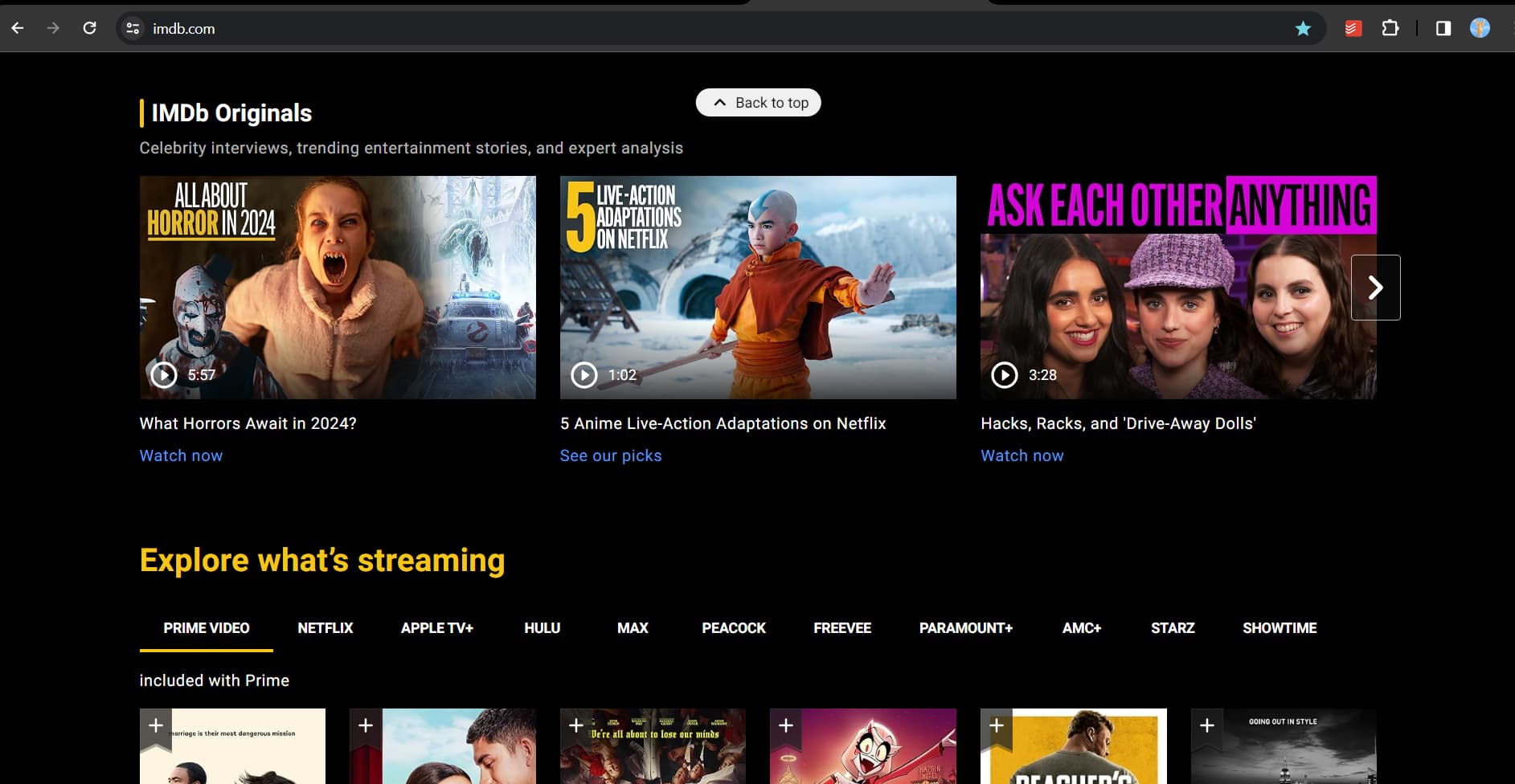The width and height of the screenshot is (1515, 784).
Task: Open the Extensions puzzle piece menu
Action: coord(1390,29)
